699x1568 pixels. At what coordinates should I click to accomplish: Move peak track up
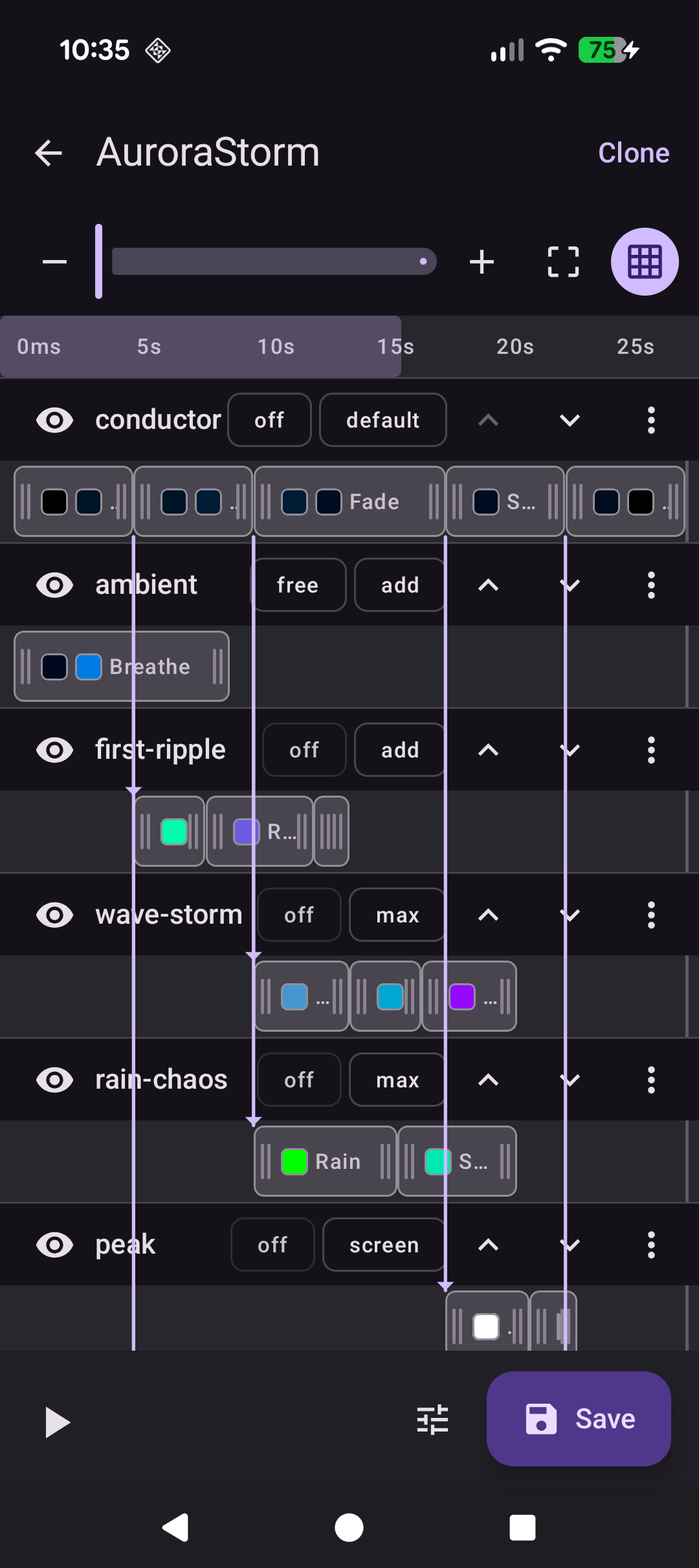pos(488,1245)
